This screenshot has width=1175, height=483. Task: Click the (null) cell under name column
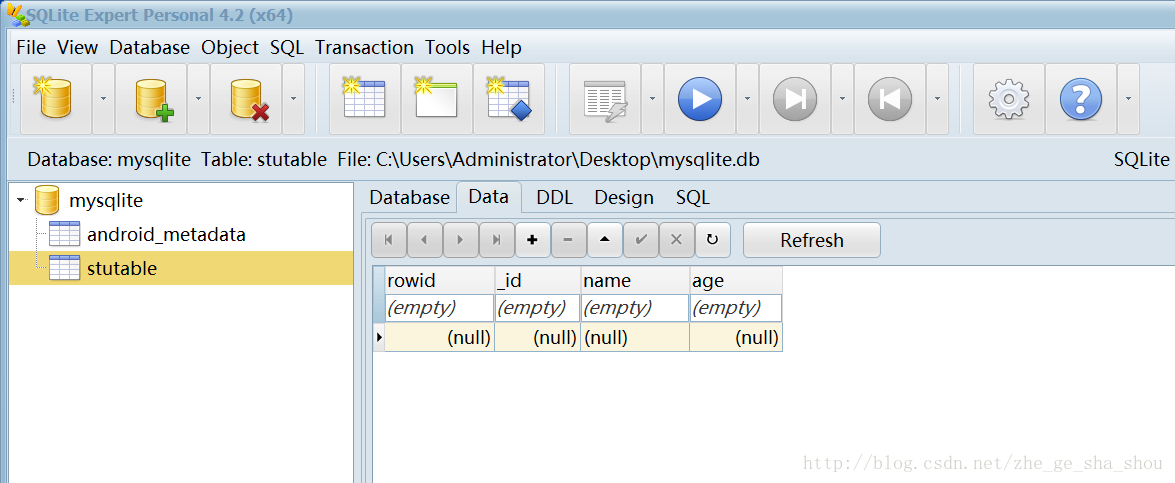click(x=635, y=337)
